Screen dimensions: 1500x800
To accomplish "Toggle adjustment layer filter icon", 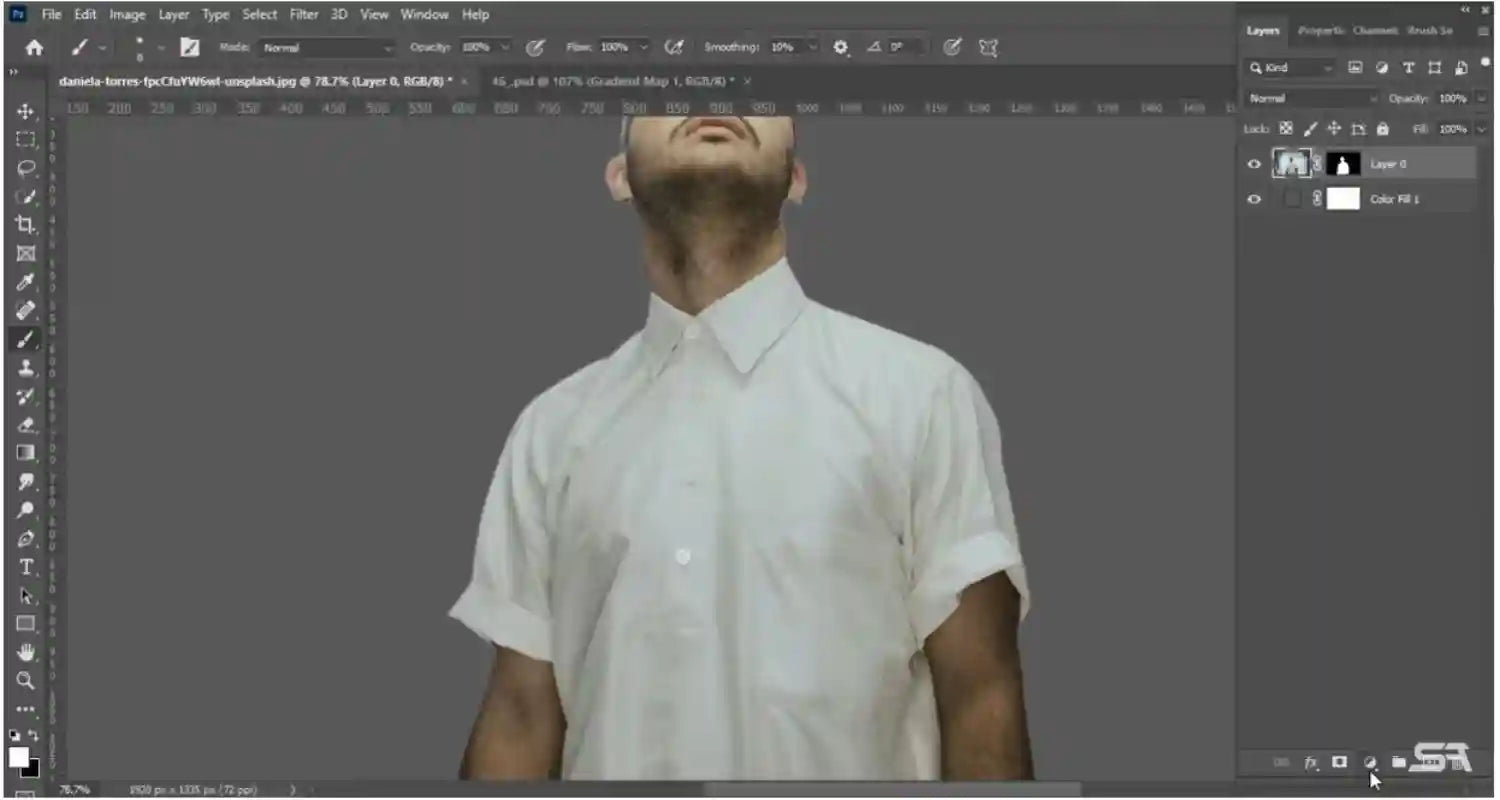I will coord(1382,68).
